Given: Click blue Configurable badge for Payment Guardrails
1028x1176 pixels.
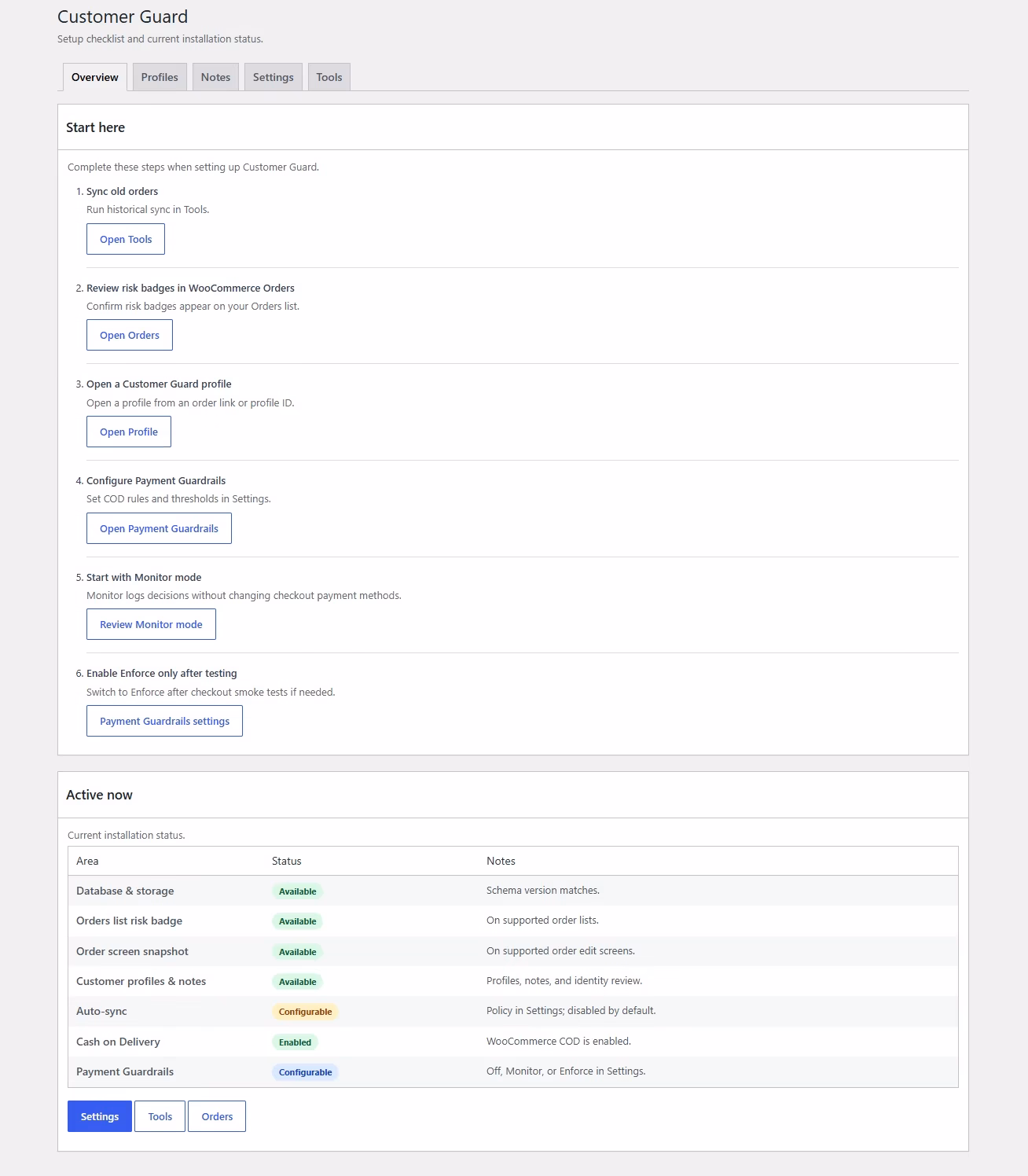Looking at the screenshot, I should [305, 1072].
